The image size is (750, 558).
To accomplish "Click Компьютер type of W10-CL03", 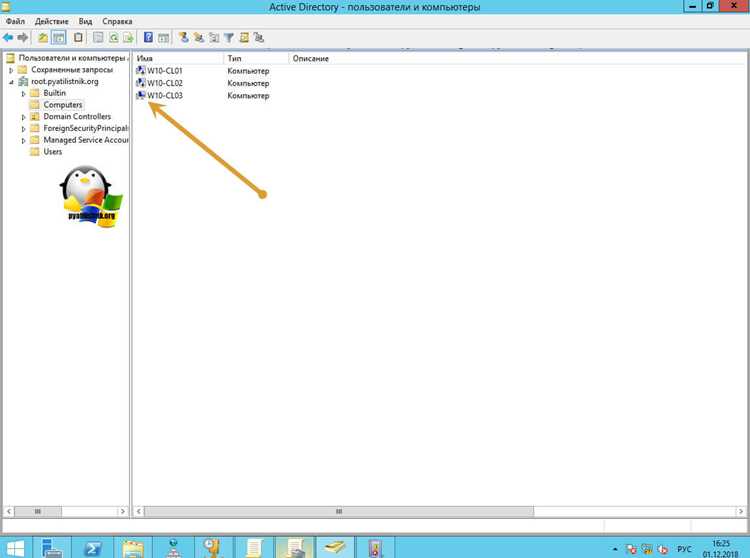I will [248, 96].
